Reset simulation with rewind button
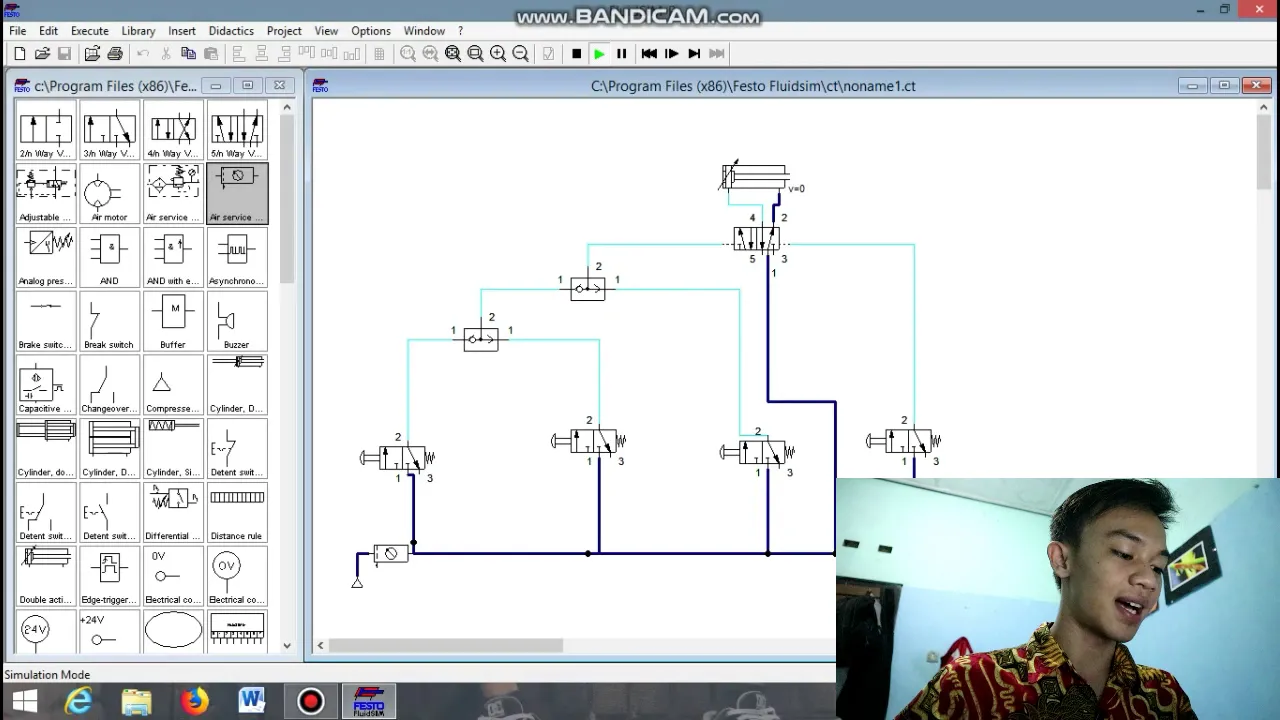1280x720 pixels. click(649, 54)
